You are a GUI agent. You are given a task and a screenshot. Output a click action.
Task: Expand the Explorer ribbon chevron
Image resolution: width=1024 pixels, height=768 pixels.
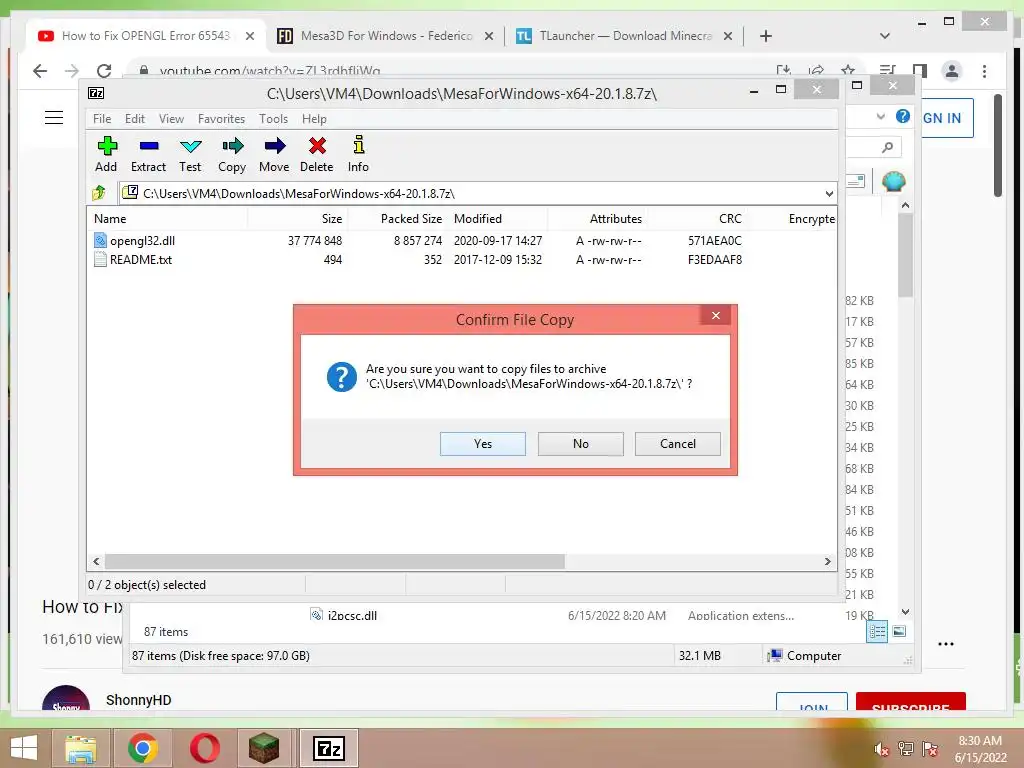pyautogui.click(x=880, y=116)
